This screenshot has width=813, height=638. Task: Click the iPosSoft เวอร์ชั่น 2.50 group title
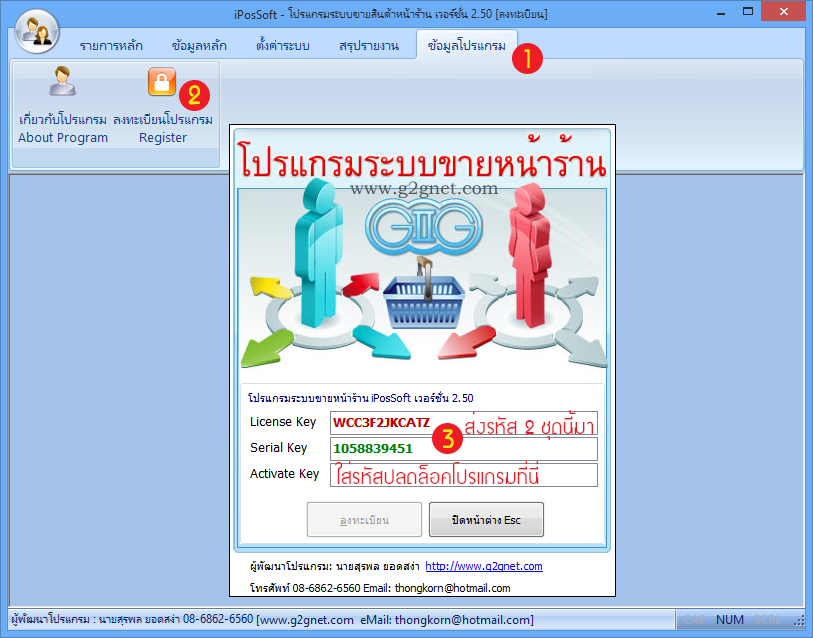pyautogui.click(x=361, y=398)
